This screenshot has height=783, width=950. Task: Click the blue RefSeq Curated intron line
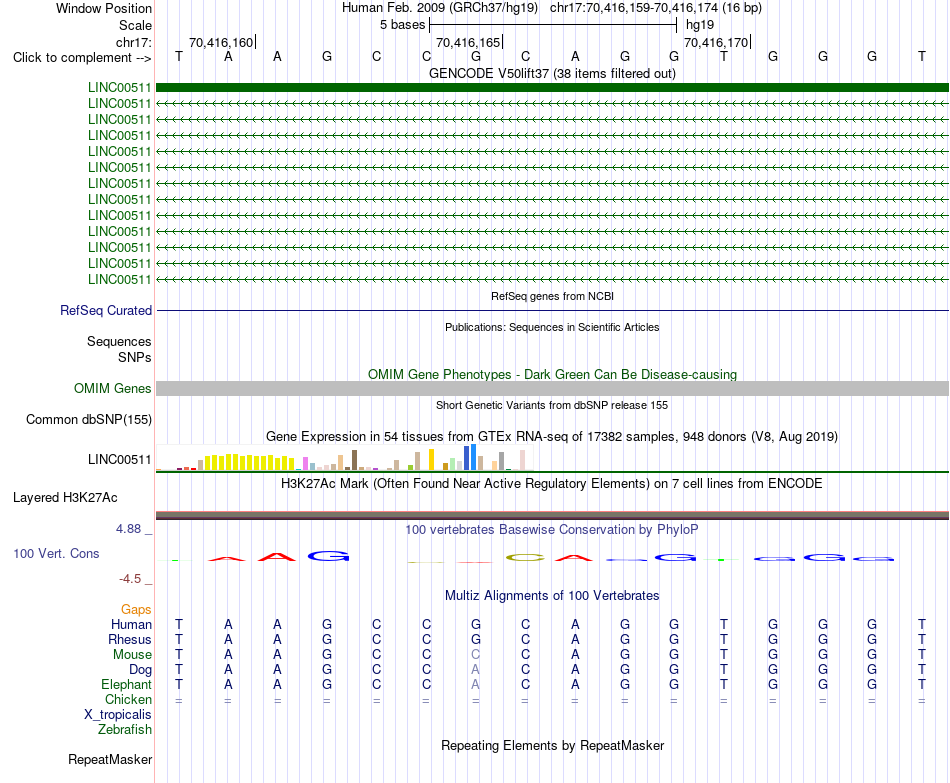552,310
